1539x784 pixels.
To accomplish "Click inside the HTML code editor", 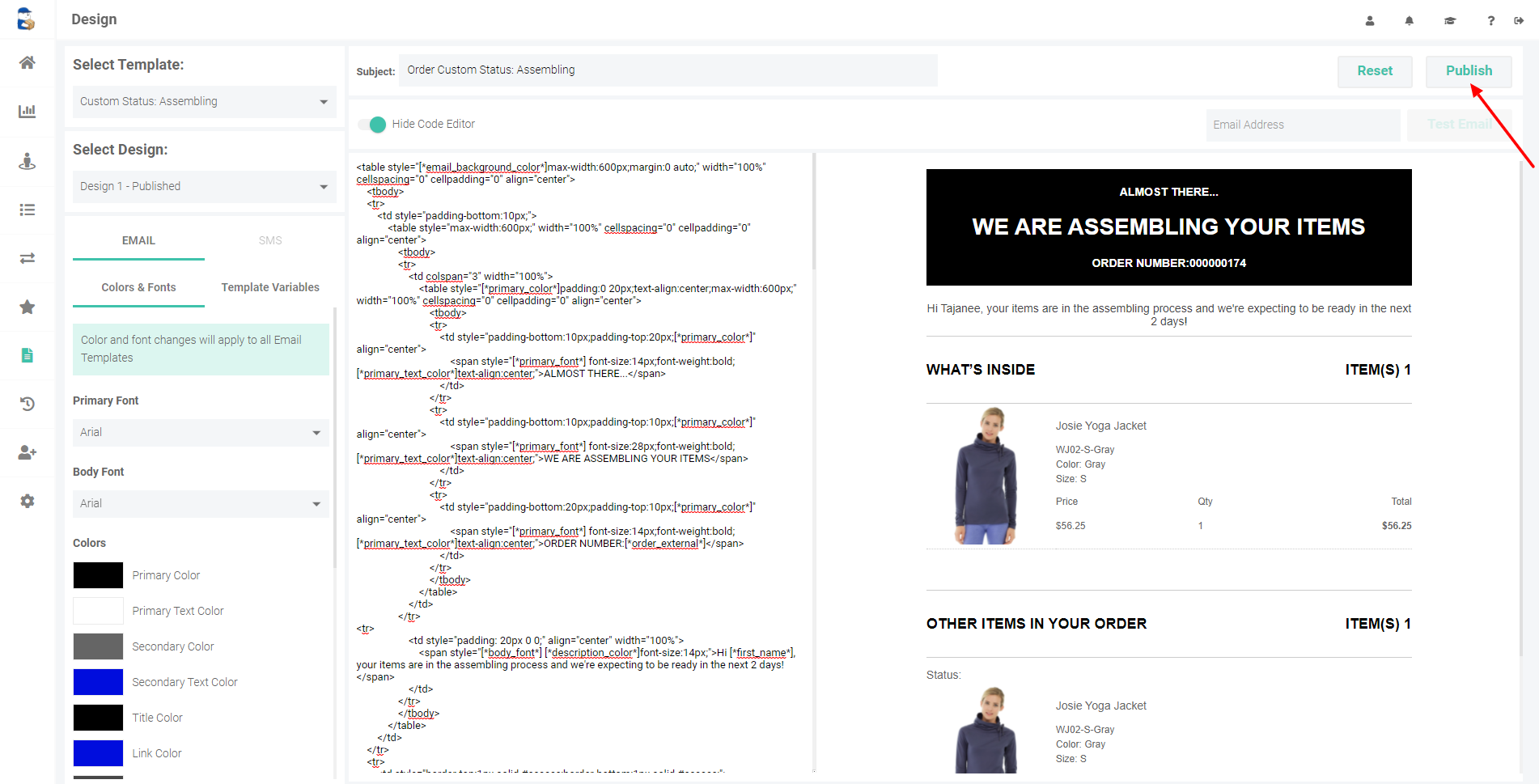I will tap(579, 463).
